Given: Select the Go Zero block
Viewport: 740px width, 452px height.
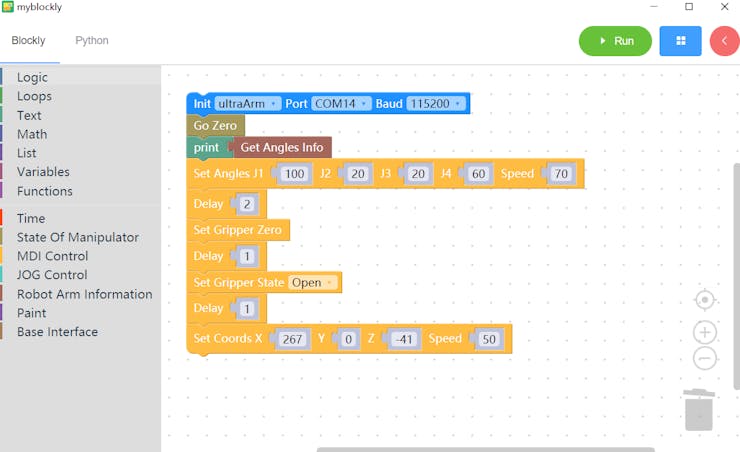Looking at the screenshot, I should pos(215,126).
